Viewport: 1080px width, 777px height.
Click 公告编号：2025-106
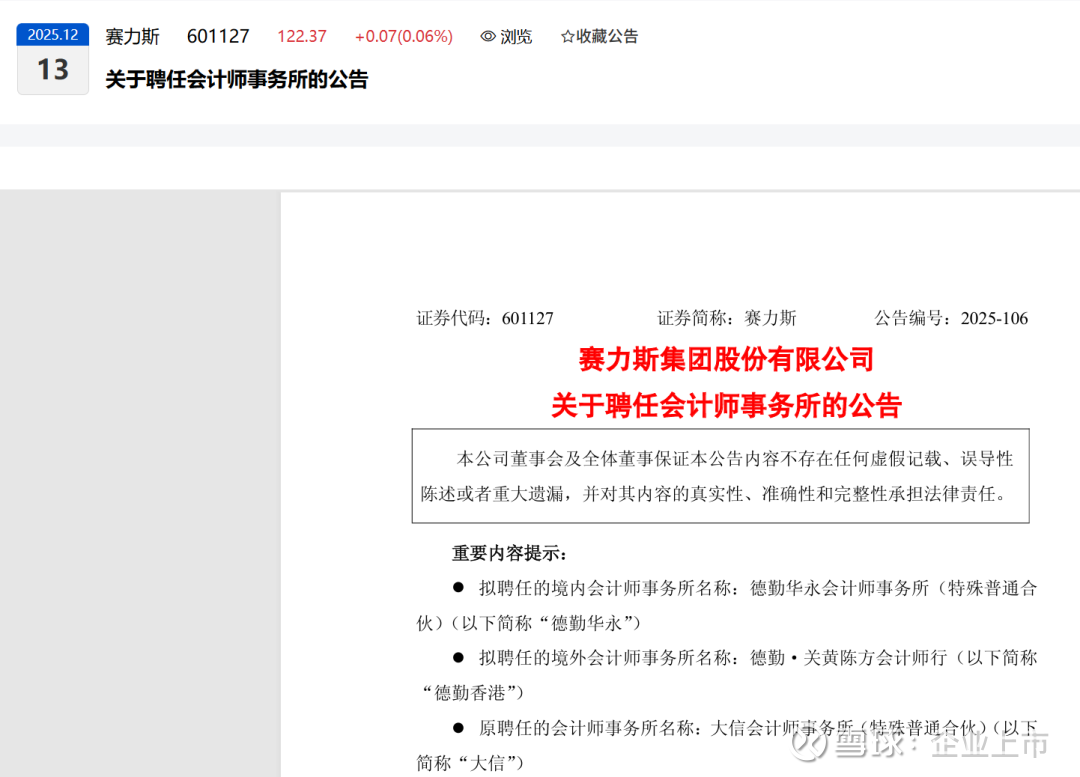tap(951, 318)
